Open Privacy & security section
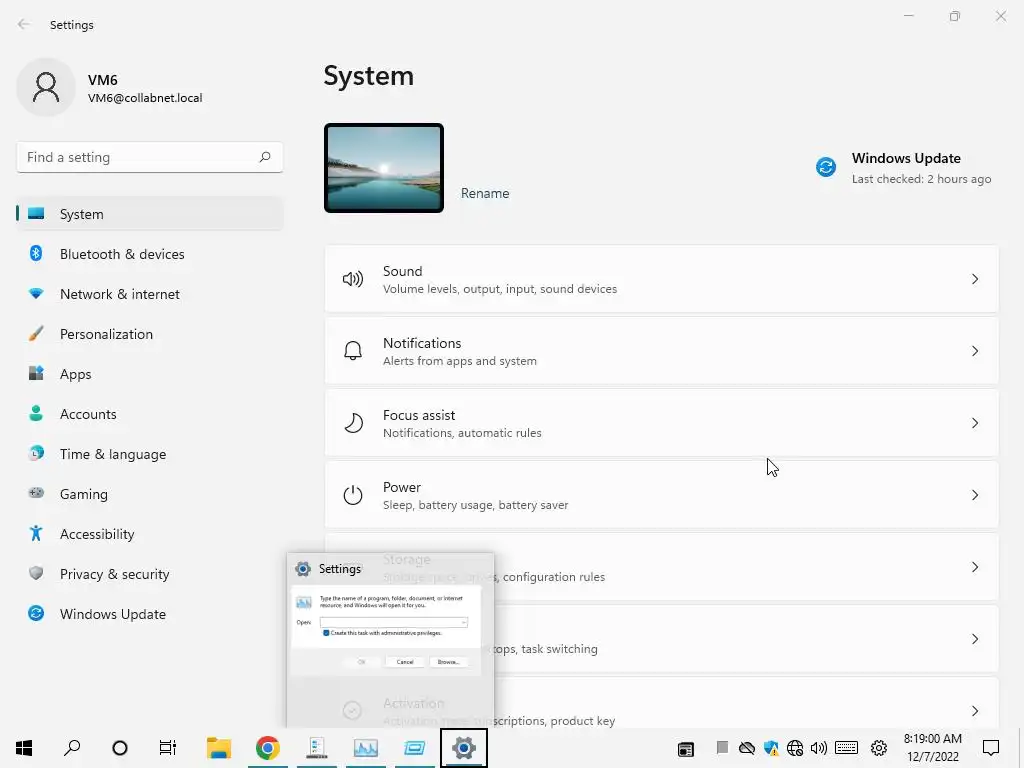 150,574
